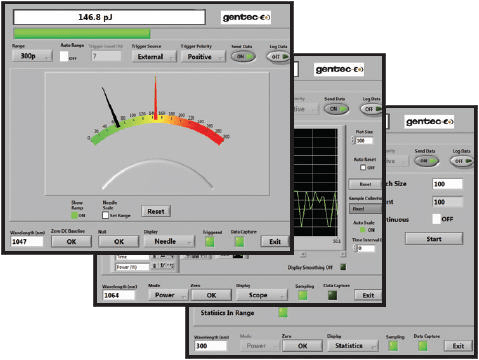The height and width of the screenshot is (360, 479).
Task: Toggle the Send Data ON switch in needle window
Action: pyautogui.click(x=243, y=57)
